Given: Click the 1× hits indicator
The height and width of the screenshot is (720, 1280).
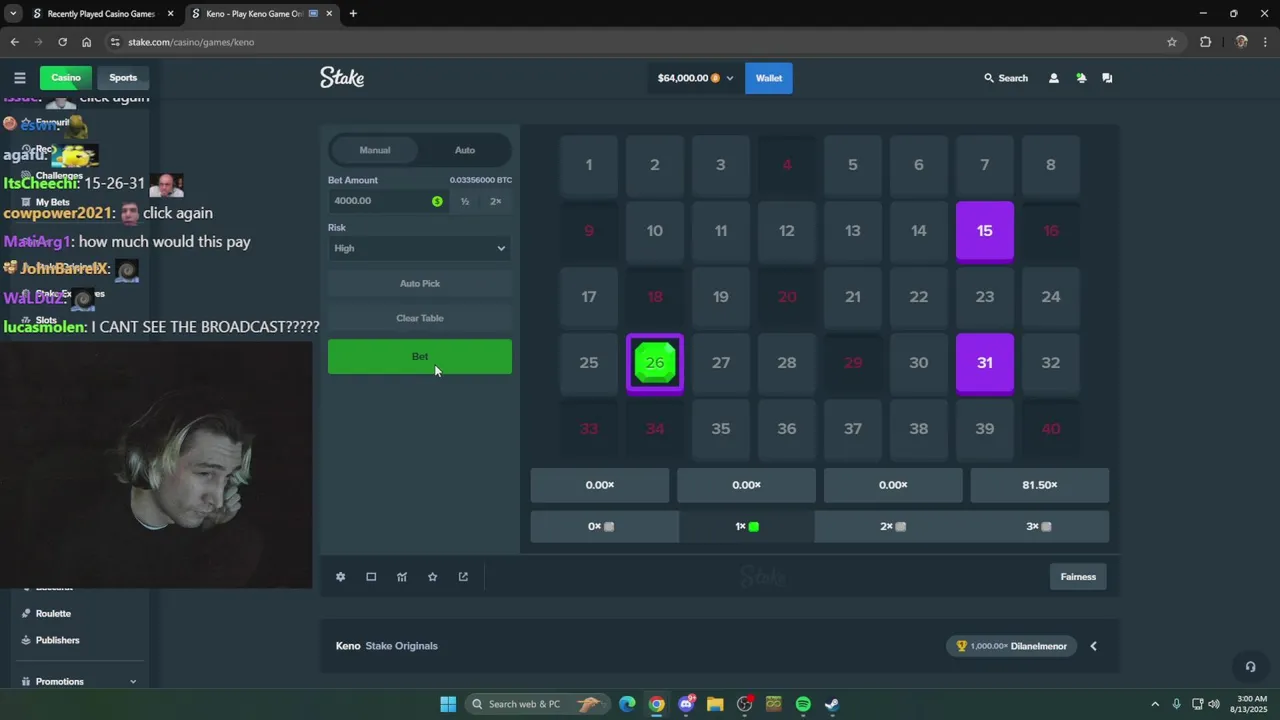Looking at the screenshot, I should (x=747, y=527).
